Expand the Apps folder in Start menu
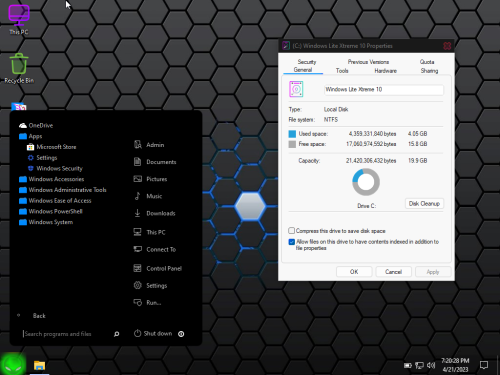Screen dimensions: 500x375 [x=31, y=136]
